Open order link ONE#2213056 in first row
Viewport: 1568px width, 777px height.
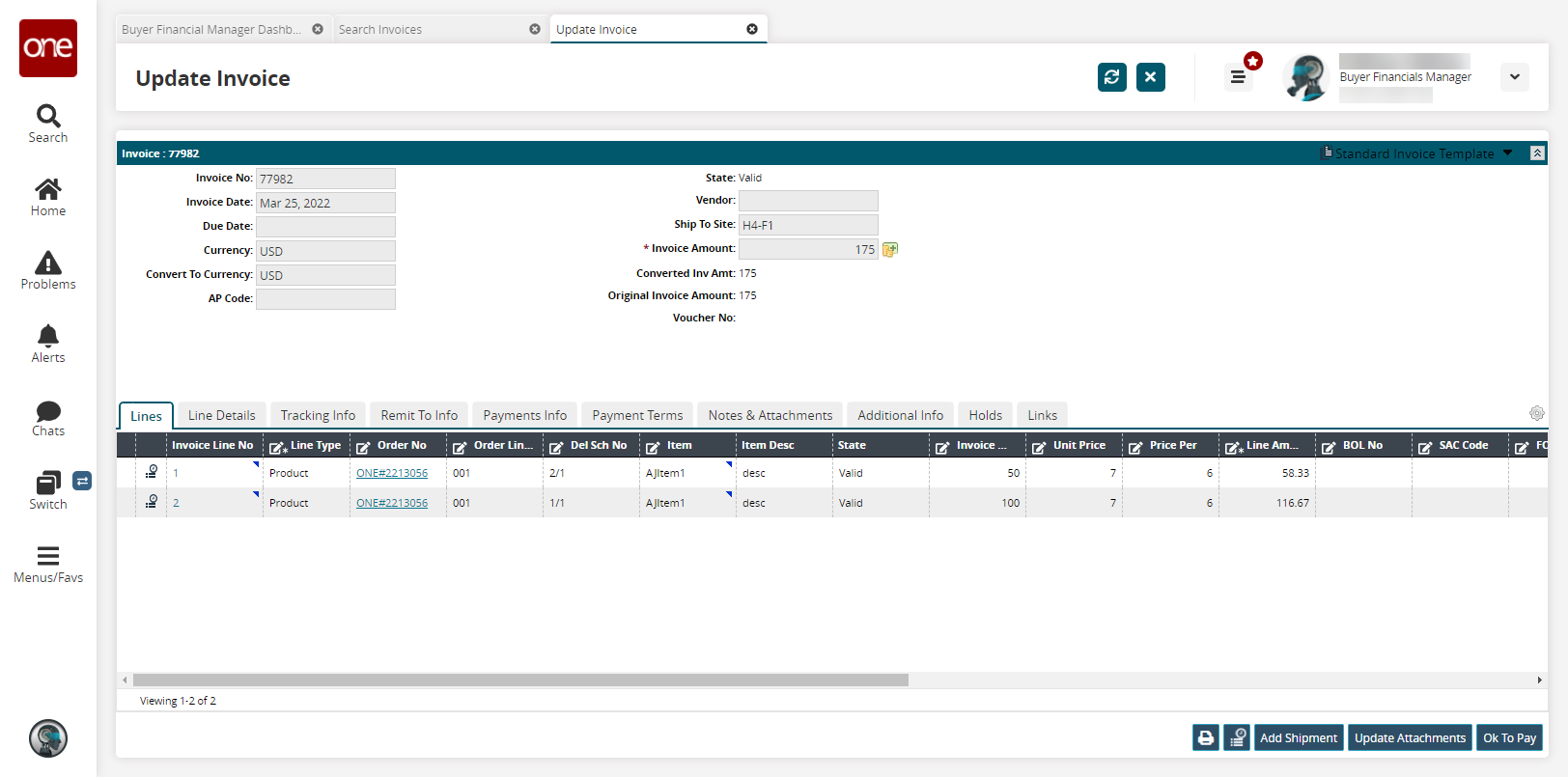[392, 473]
